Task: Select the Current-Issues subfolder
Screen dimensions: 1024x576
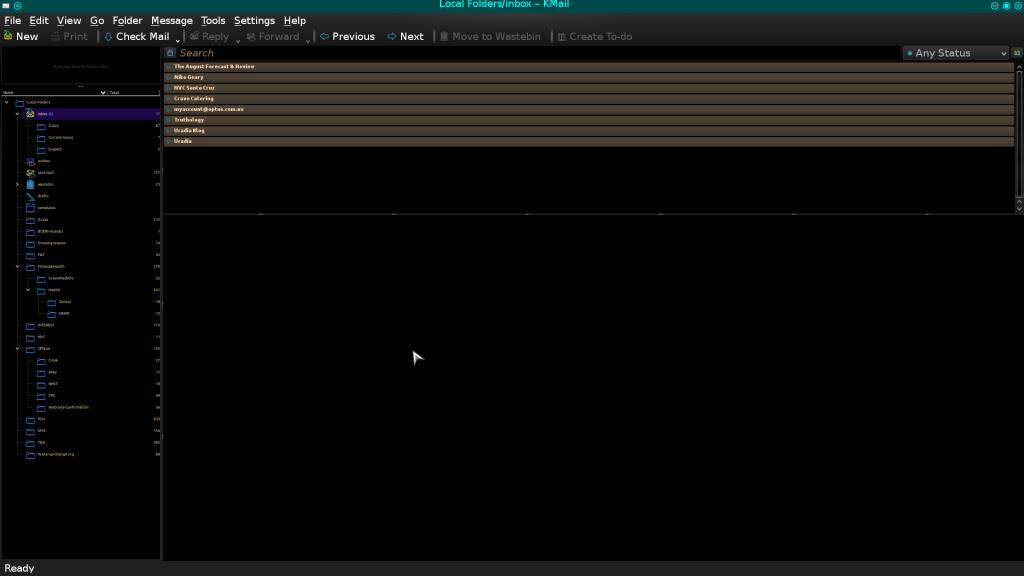Action: [60, 138]
